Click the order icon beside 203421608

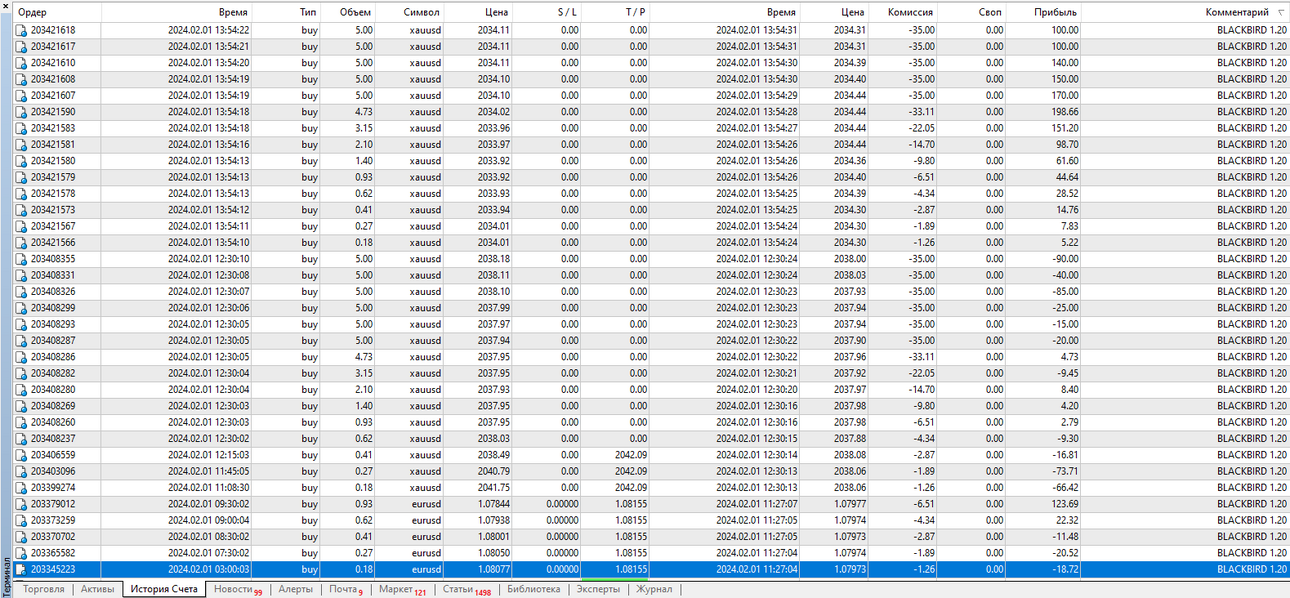[21, 79]
